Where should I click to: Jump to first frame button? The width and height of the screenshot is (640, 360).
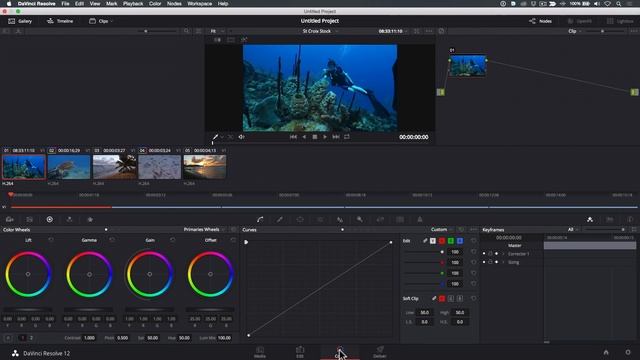tap(293, 137)
